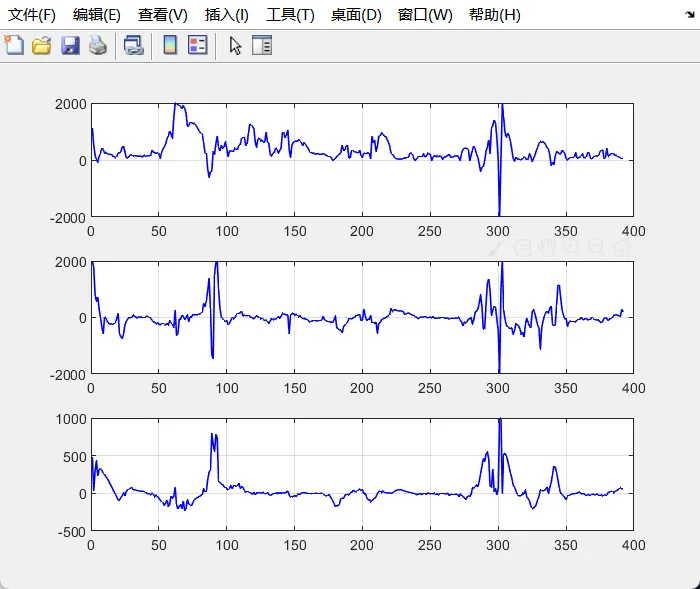Open the Property Inspector from the toolbar
This screenshot has height=589, width=700.
262,45
